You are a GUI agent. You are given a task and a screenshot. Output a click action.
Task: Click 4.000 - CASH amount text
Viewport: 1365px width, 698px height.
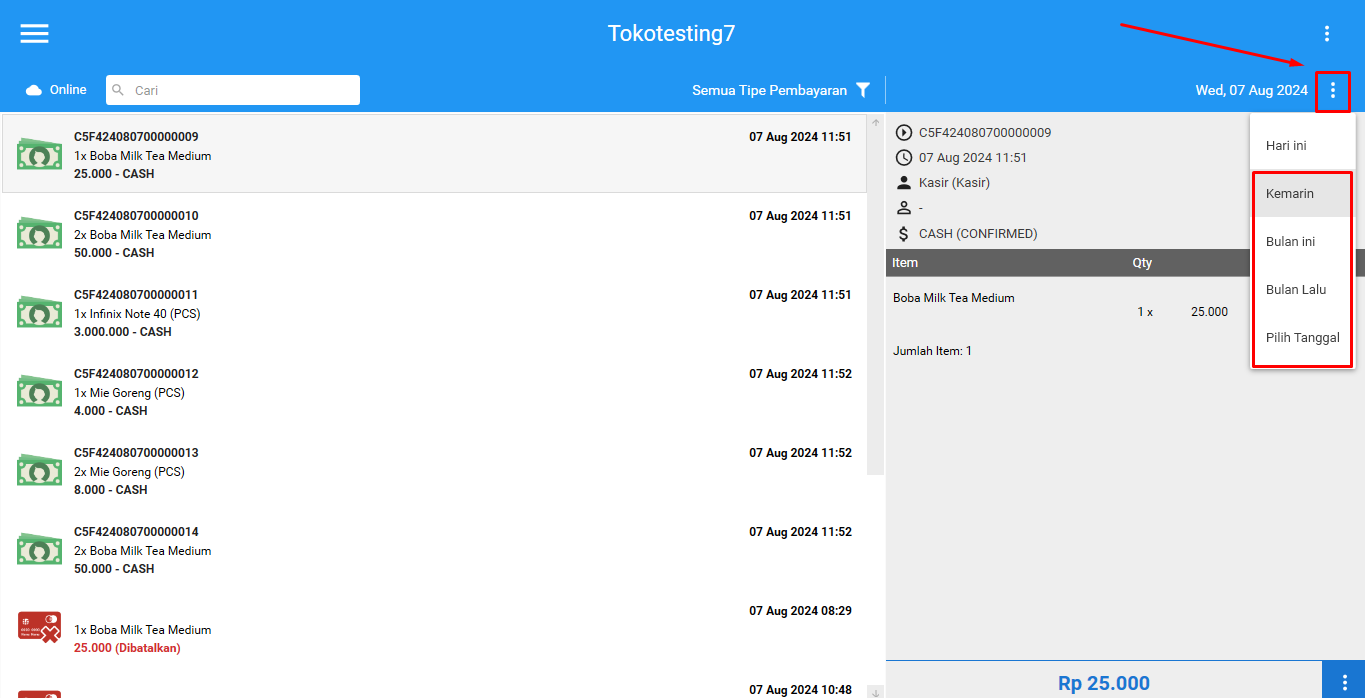coord(111,411)
